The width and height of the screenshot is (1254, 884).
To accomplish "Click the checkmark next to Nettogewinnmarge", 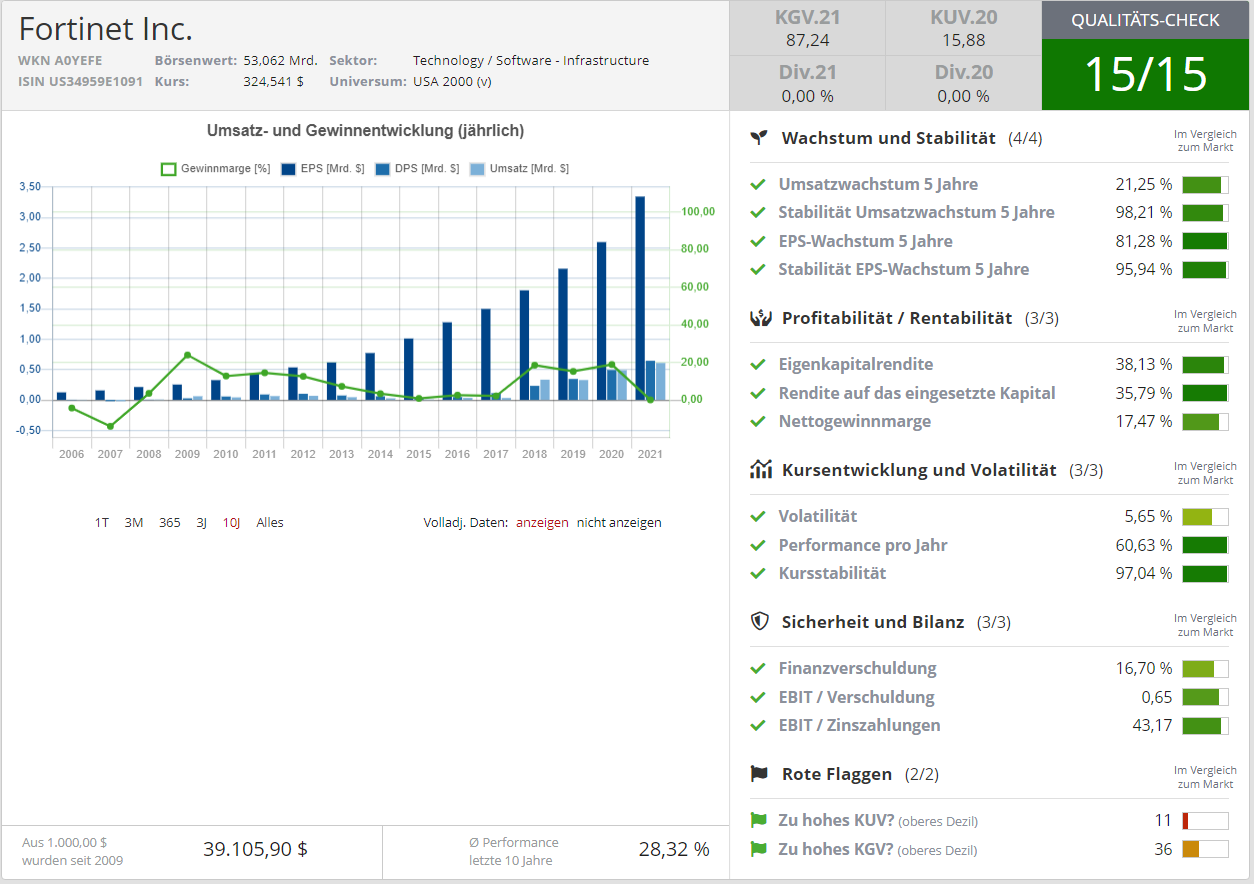I will tap(758, 422).
